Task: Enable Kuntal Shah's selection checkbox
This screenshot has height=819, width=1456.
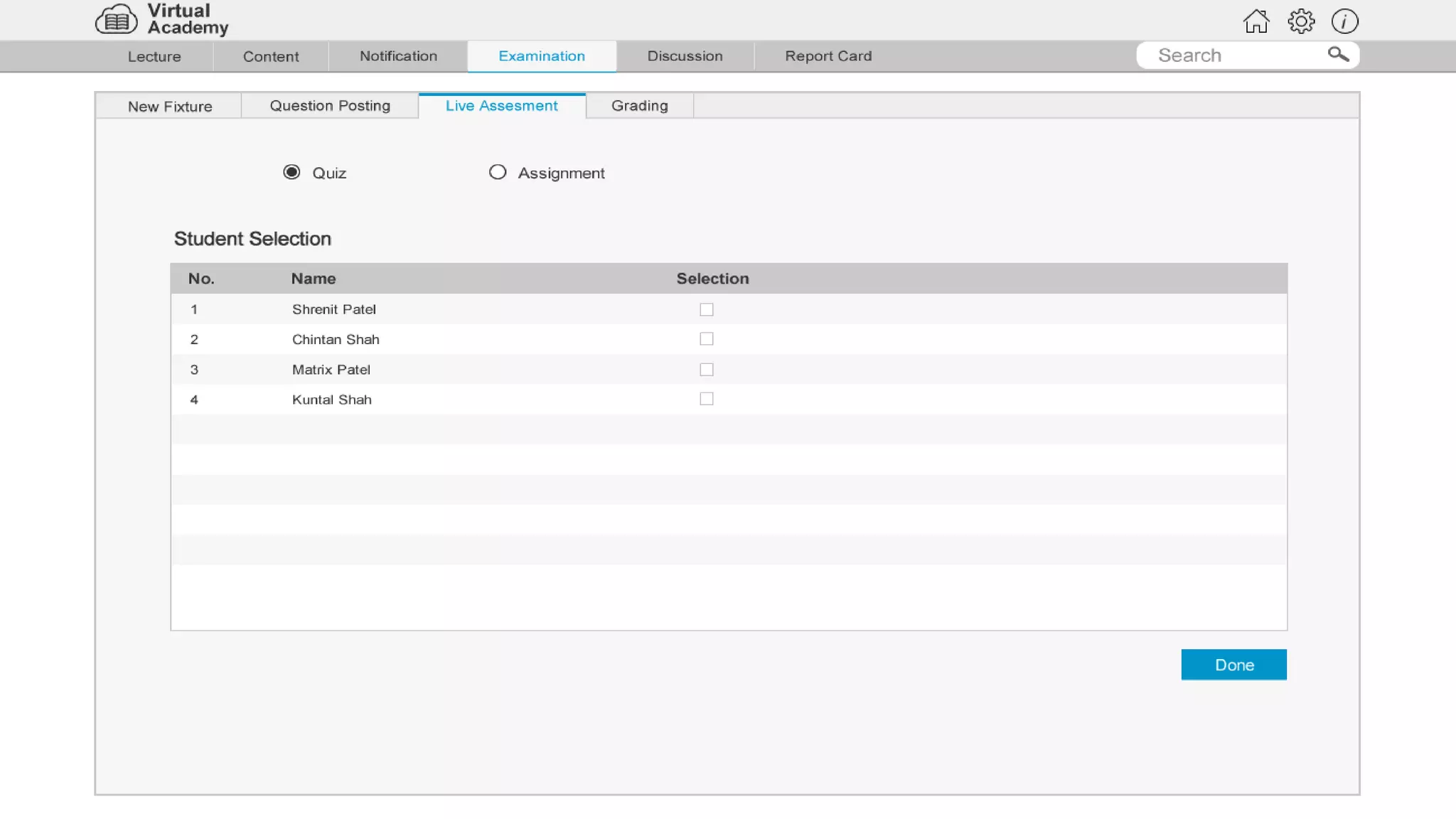Action: point(706,399)
